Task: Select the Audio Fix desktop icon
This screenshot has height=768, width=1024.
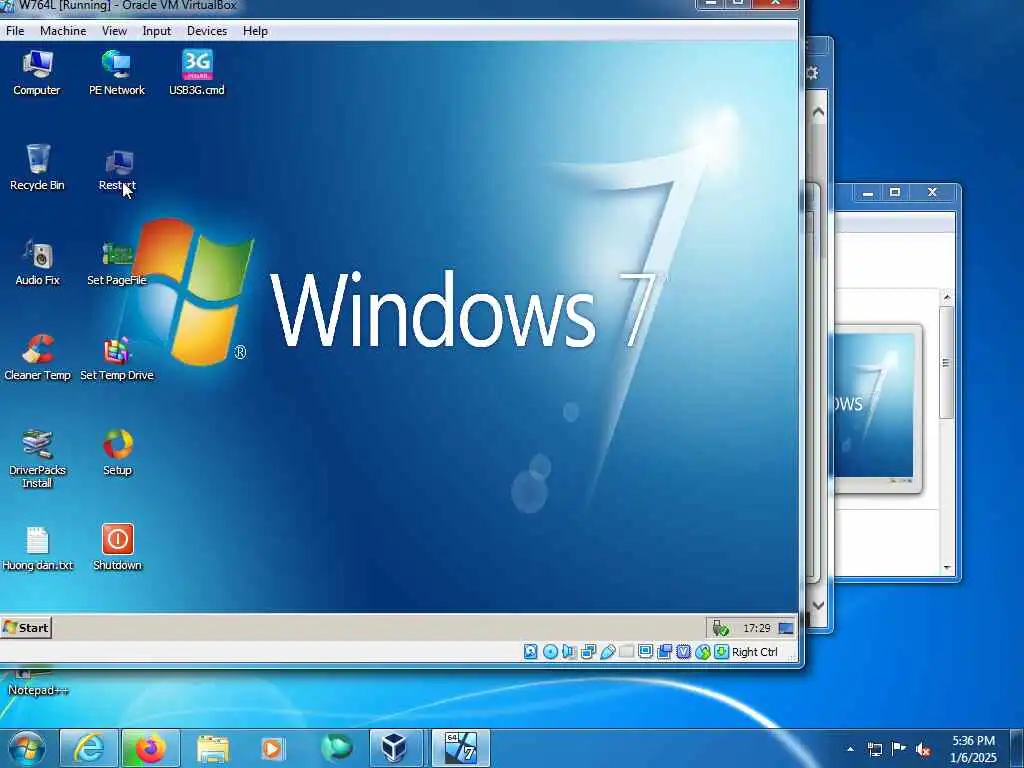Action: coord(37,263)
